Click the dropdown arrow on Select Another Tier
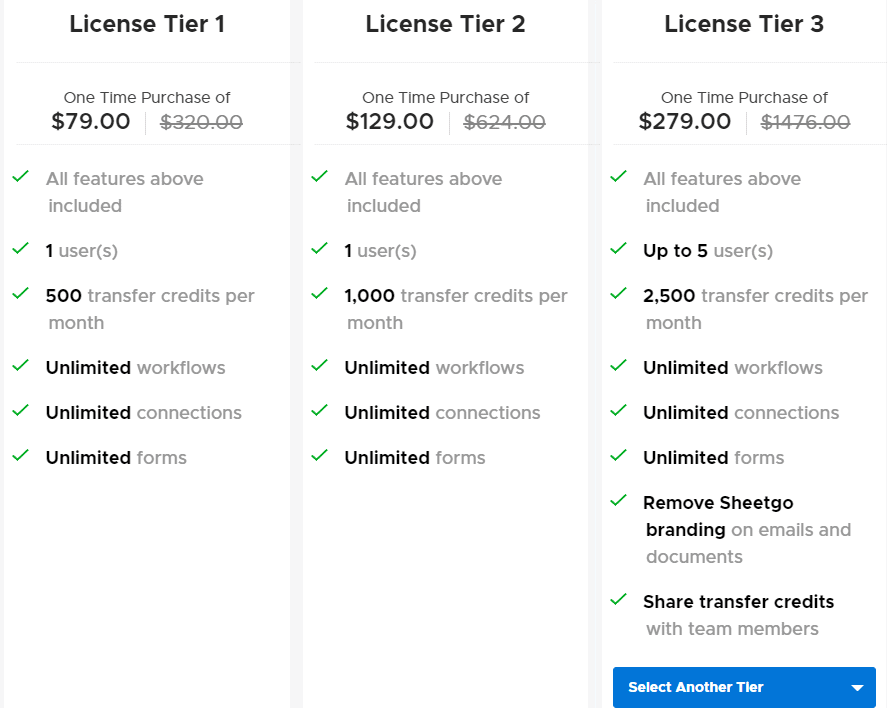 [857, 688]
